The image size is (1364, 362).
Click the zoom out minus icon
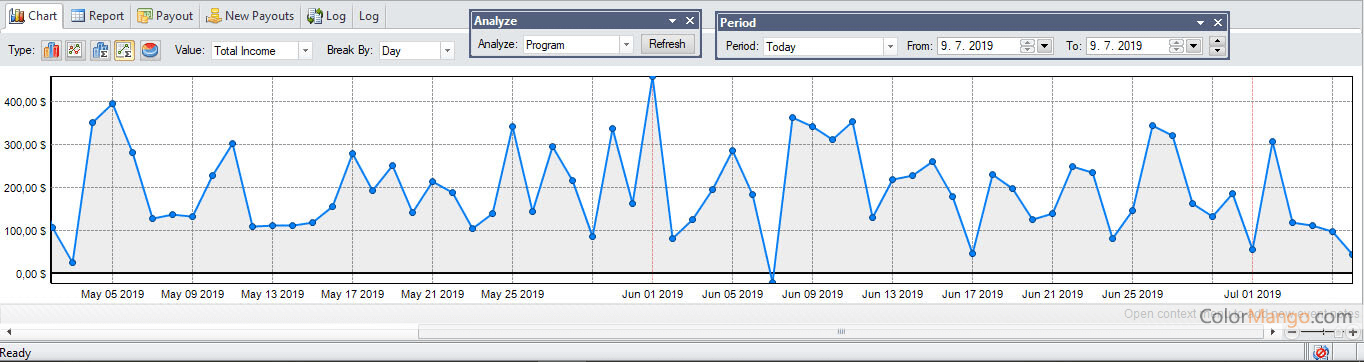1293,332
